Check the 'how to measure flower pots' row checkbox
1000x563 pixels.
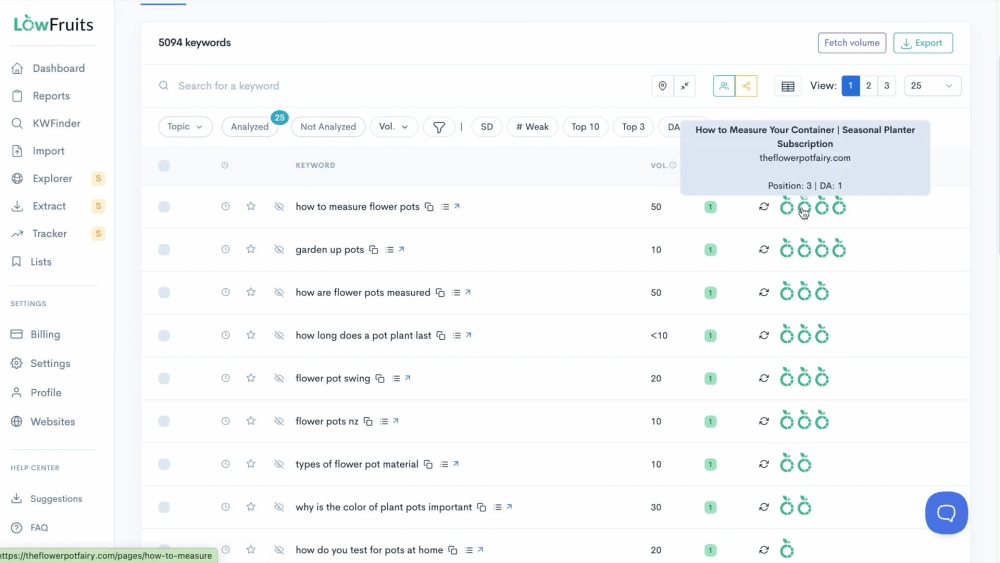point(164,207)
